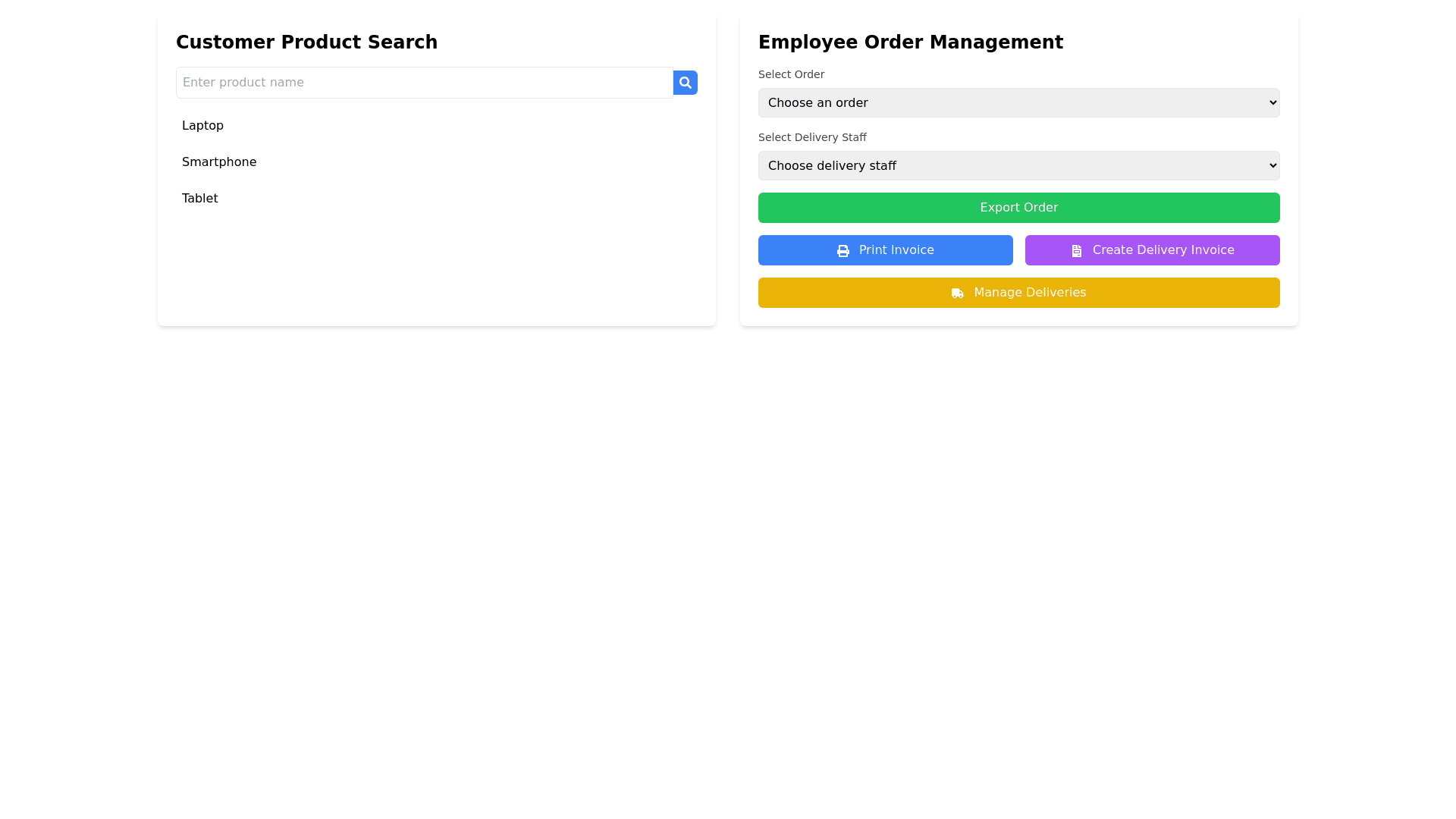Viewport: 1456px width, 819px height.
Task: Click the Customer Product Search heading
Action: [306, 42]
